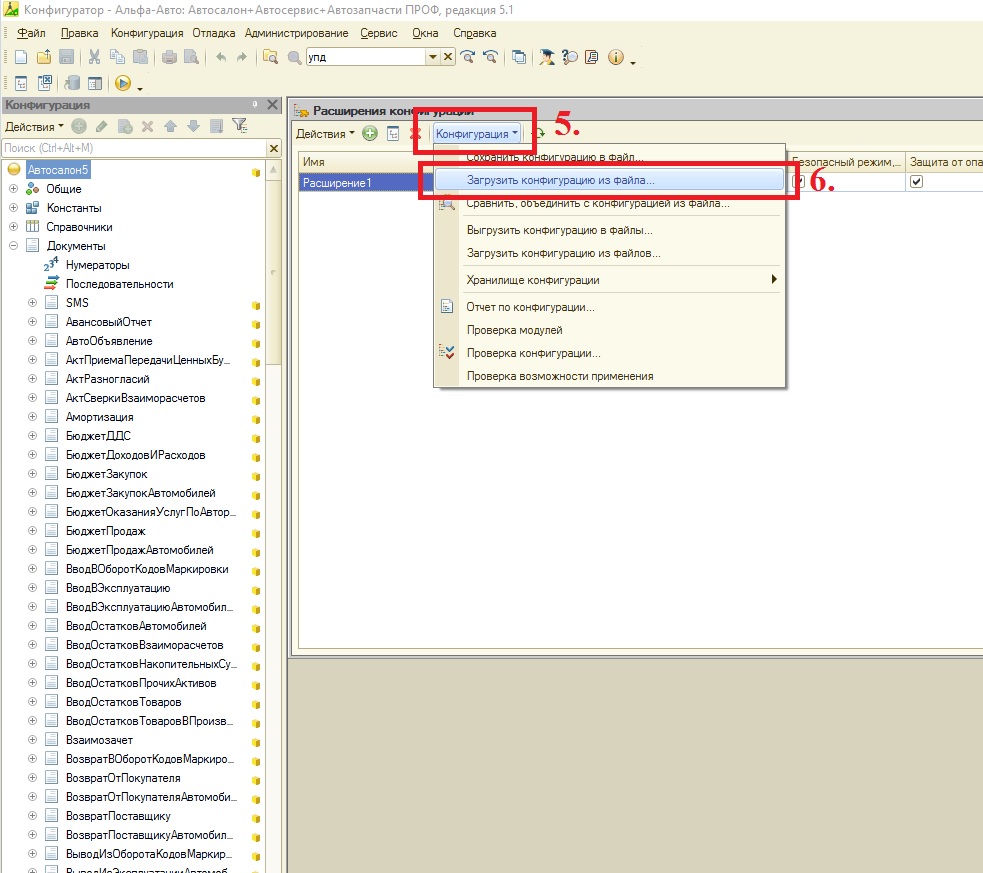Click the Save floppy disk toolbar icon
This screenshot has height=873, width=983.
coord(66,58)
